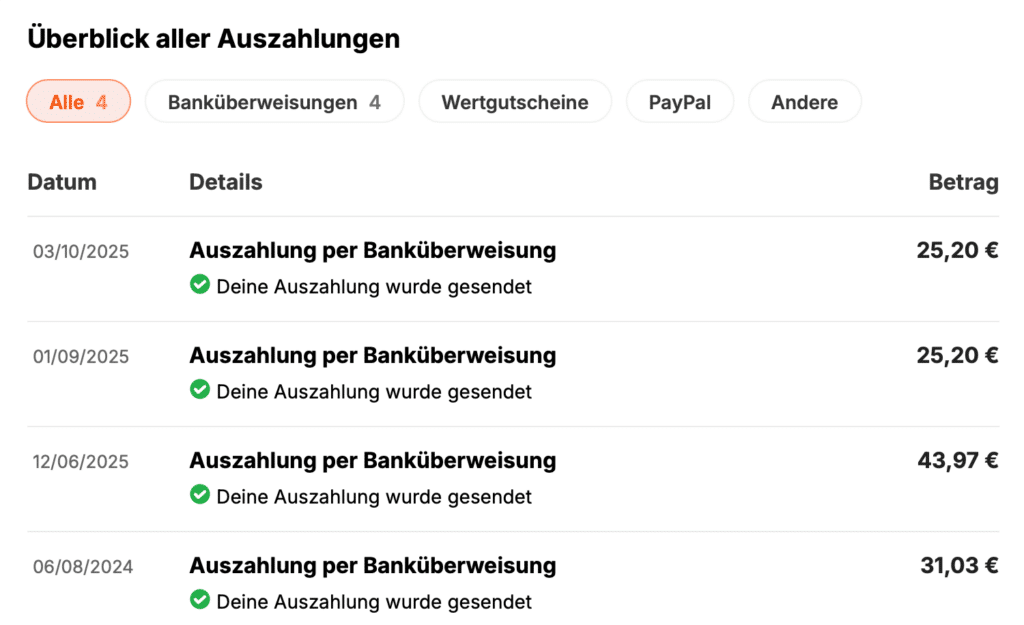Click the date 03/10/2025
This screenshot has height=625, width=1024.
[81, 251]
